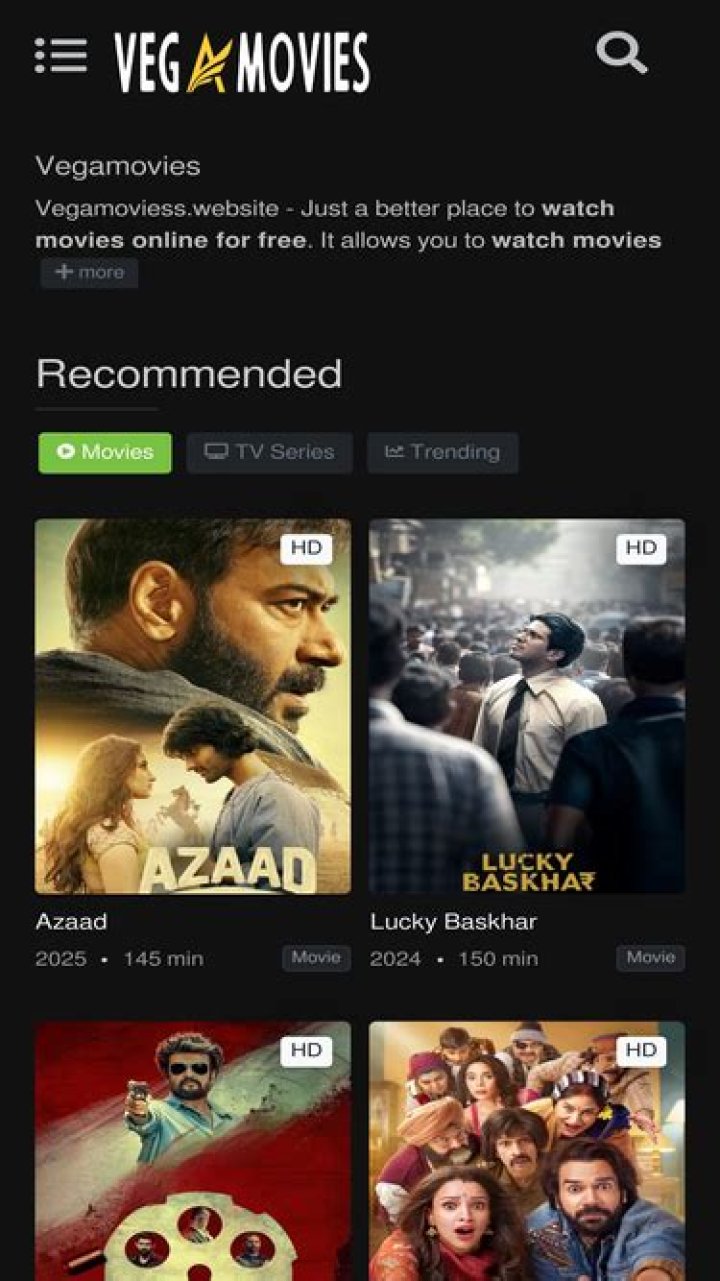Open the hamburger navigation menu

tap(62, 54)
